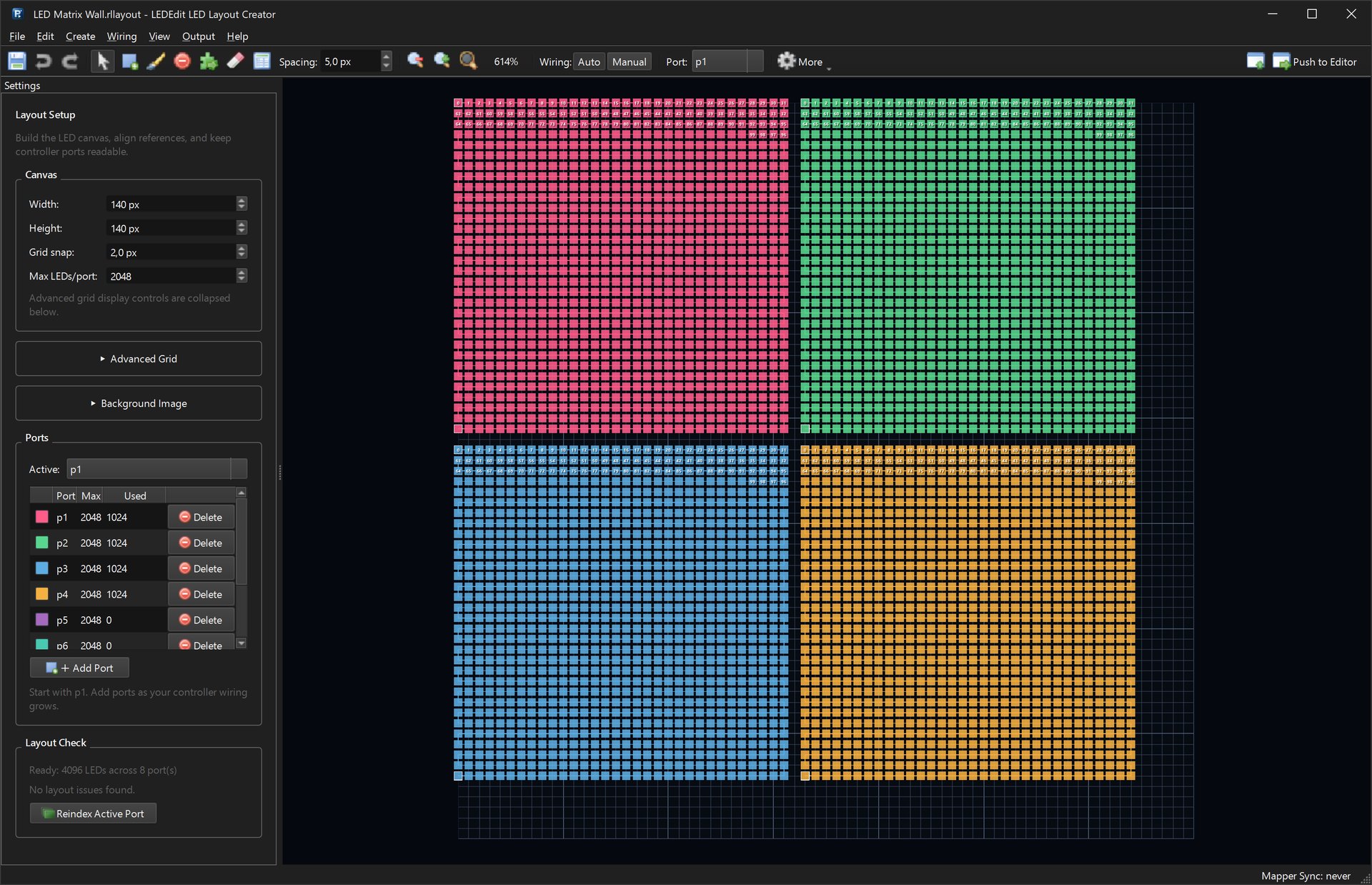Click the green puzzle piece icon
1372x885 pixels.
[209, 61]
